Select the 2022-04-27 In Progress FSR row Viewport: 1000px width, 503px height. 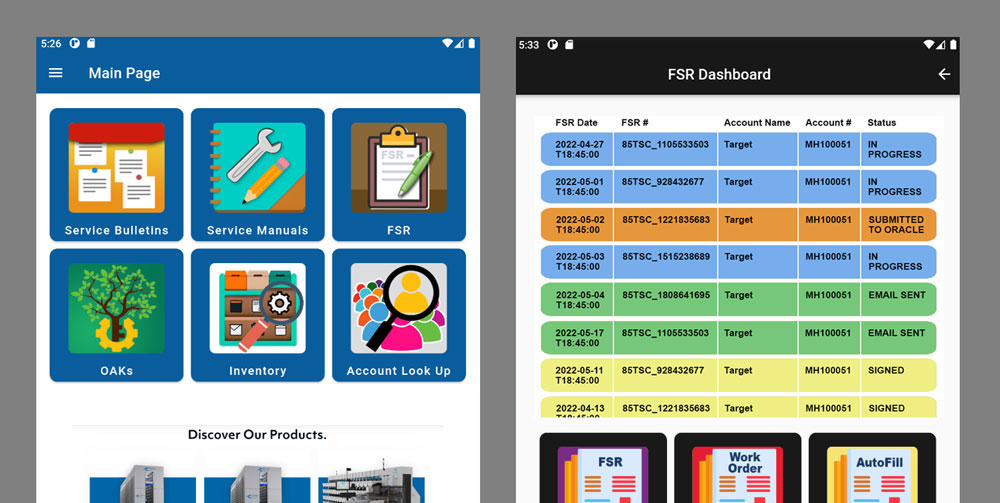click(x=738, y=149)
